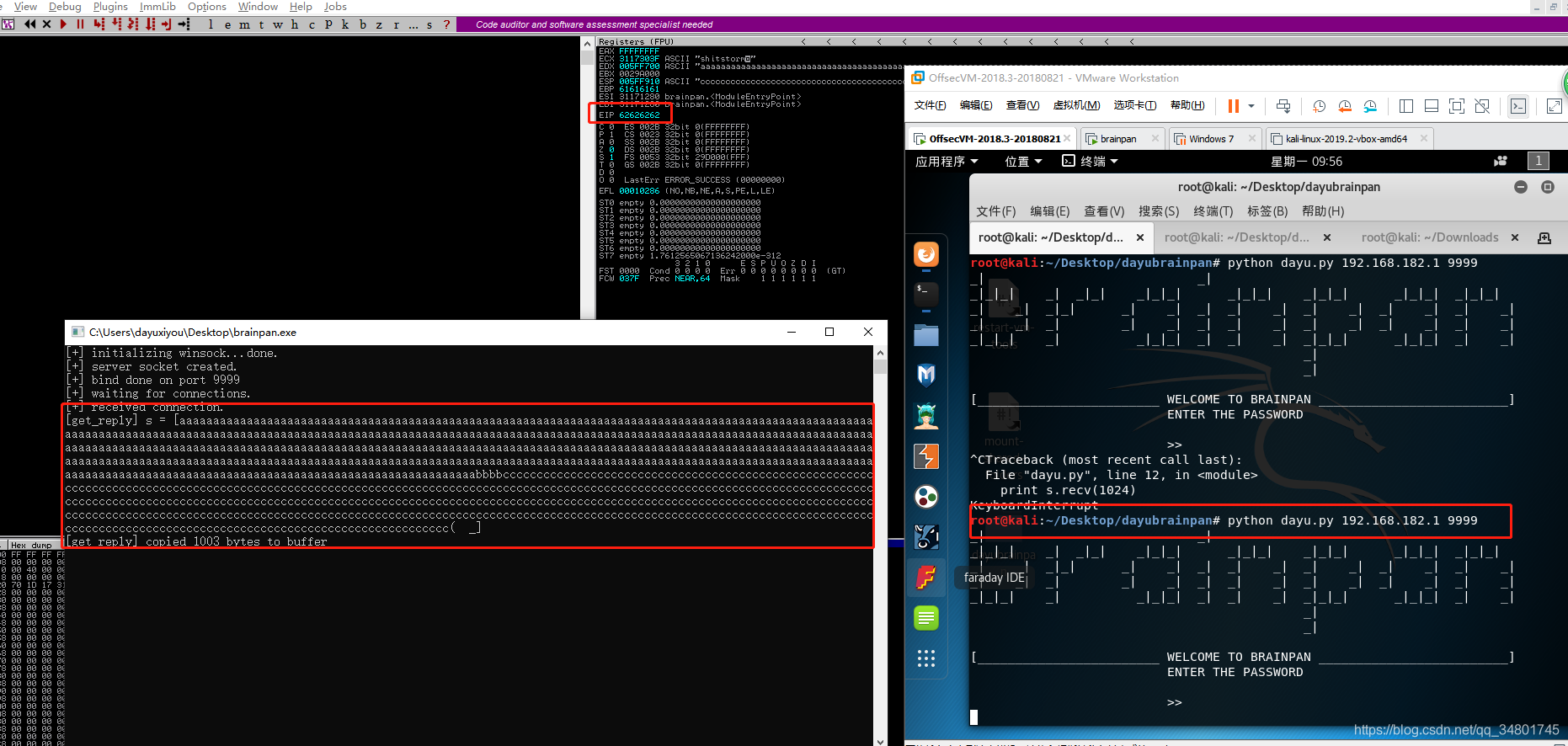The image size is (1568, 746).
Task: Open memory map with 'm' button
Action: click(x=244, y=24)
